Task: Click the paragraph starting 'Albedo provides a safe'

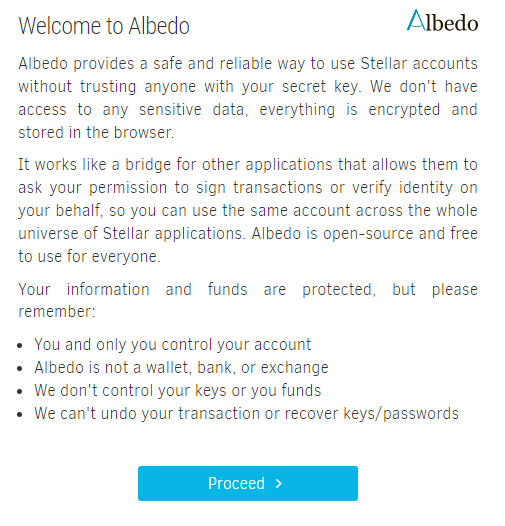Action: pyautogui.click(x=248, y=98)
